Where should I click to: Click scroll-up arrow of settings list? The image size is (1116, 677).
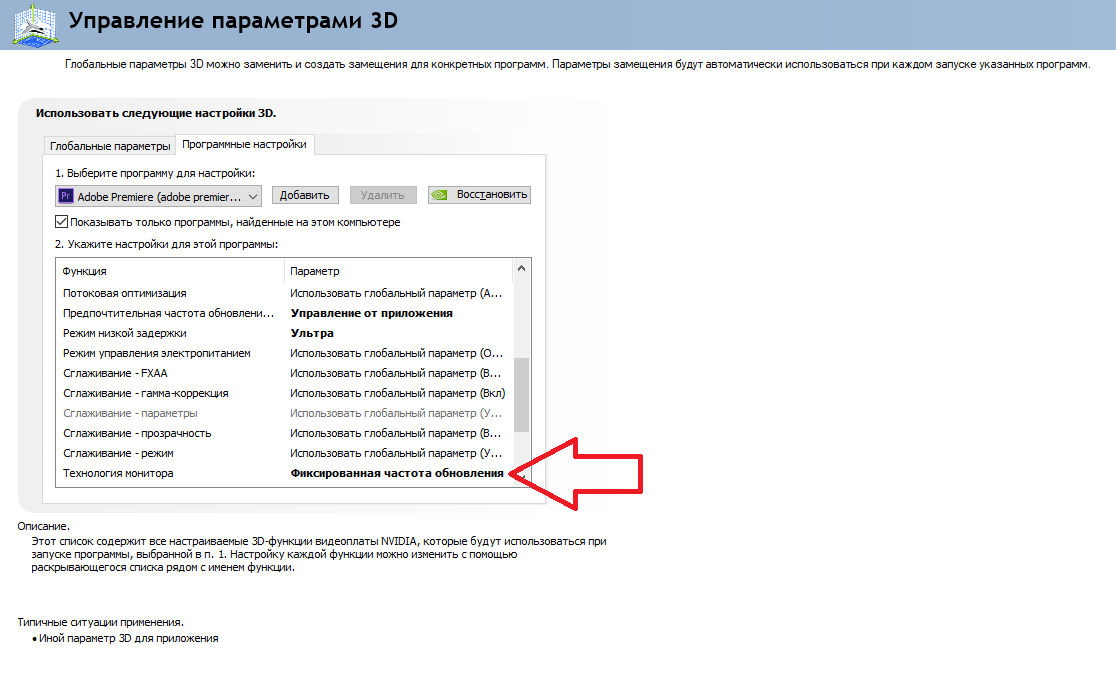521,269
